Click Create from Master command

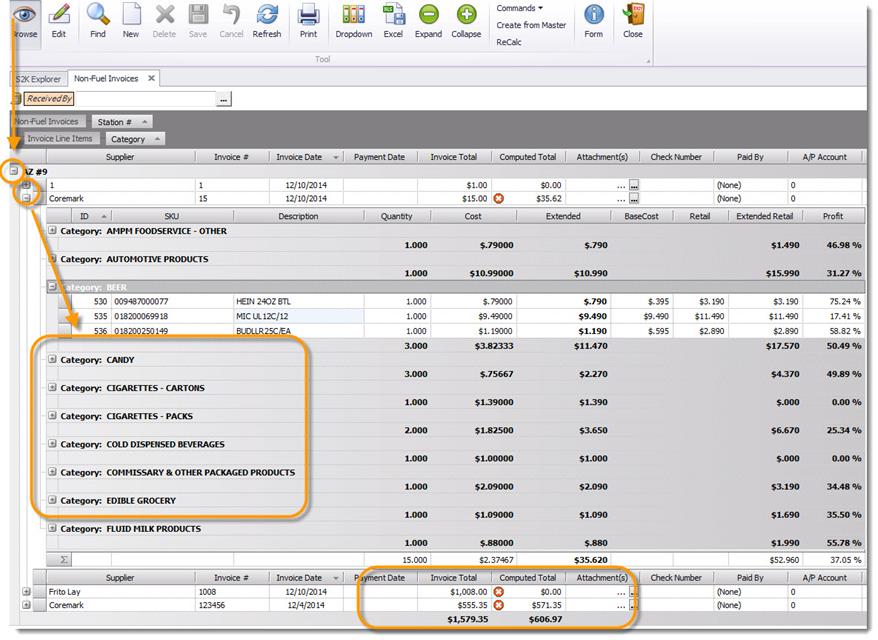point(531,25)
